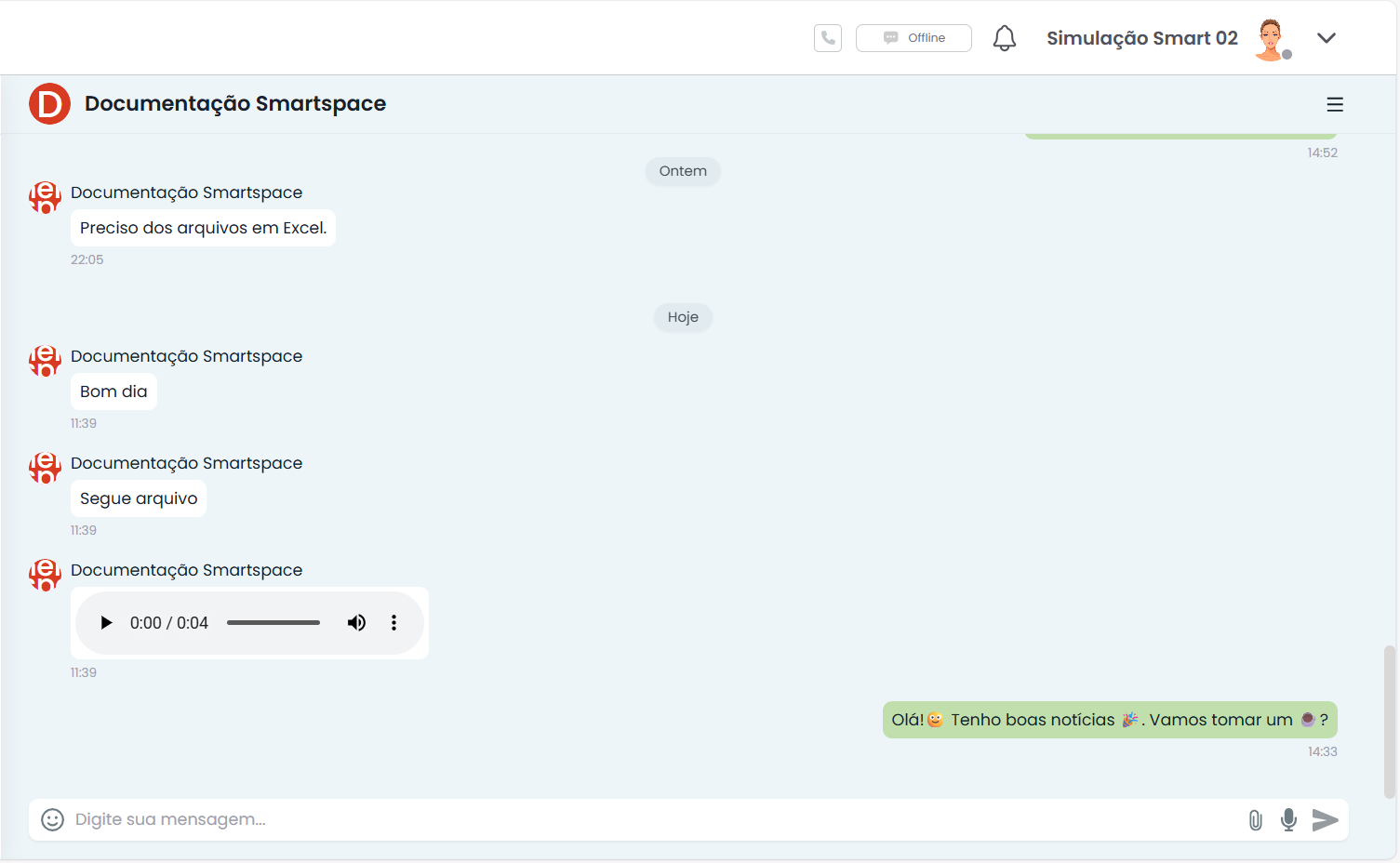Select the "Segue arquivo" message bubble

[139, 498]
